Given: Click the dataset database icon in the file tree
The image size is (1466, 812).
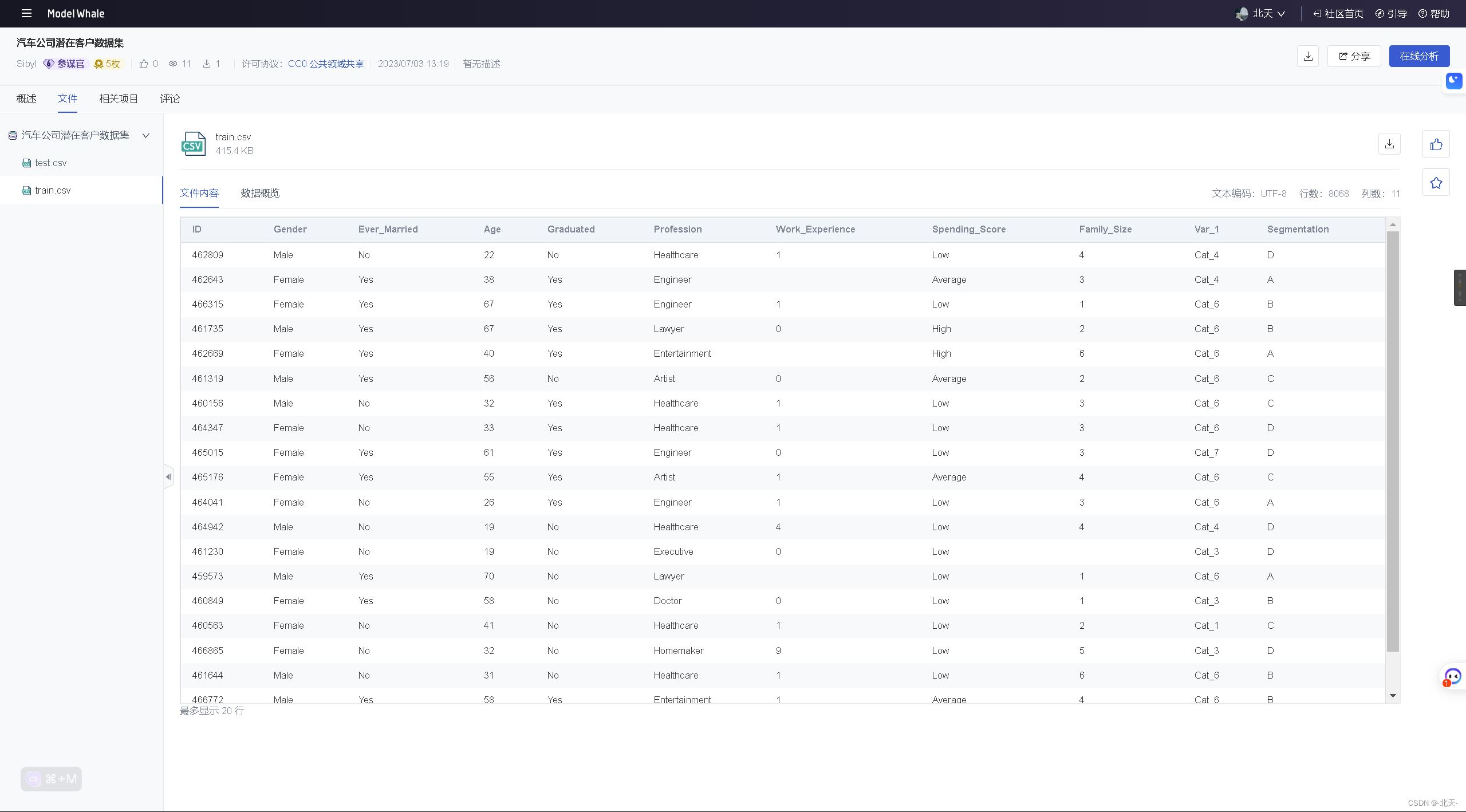Looking at the screenshot, I should coord(13,135).
